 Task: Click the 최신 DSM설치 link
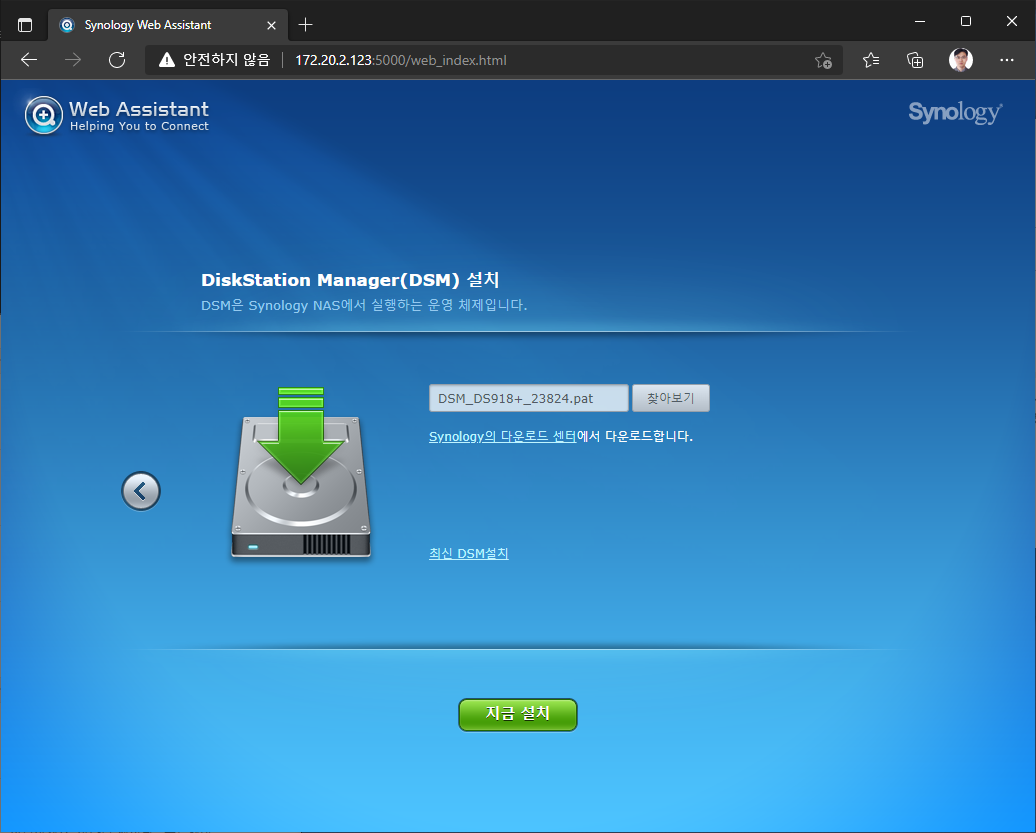[x=468, y=553]
